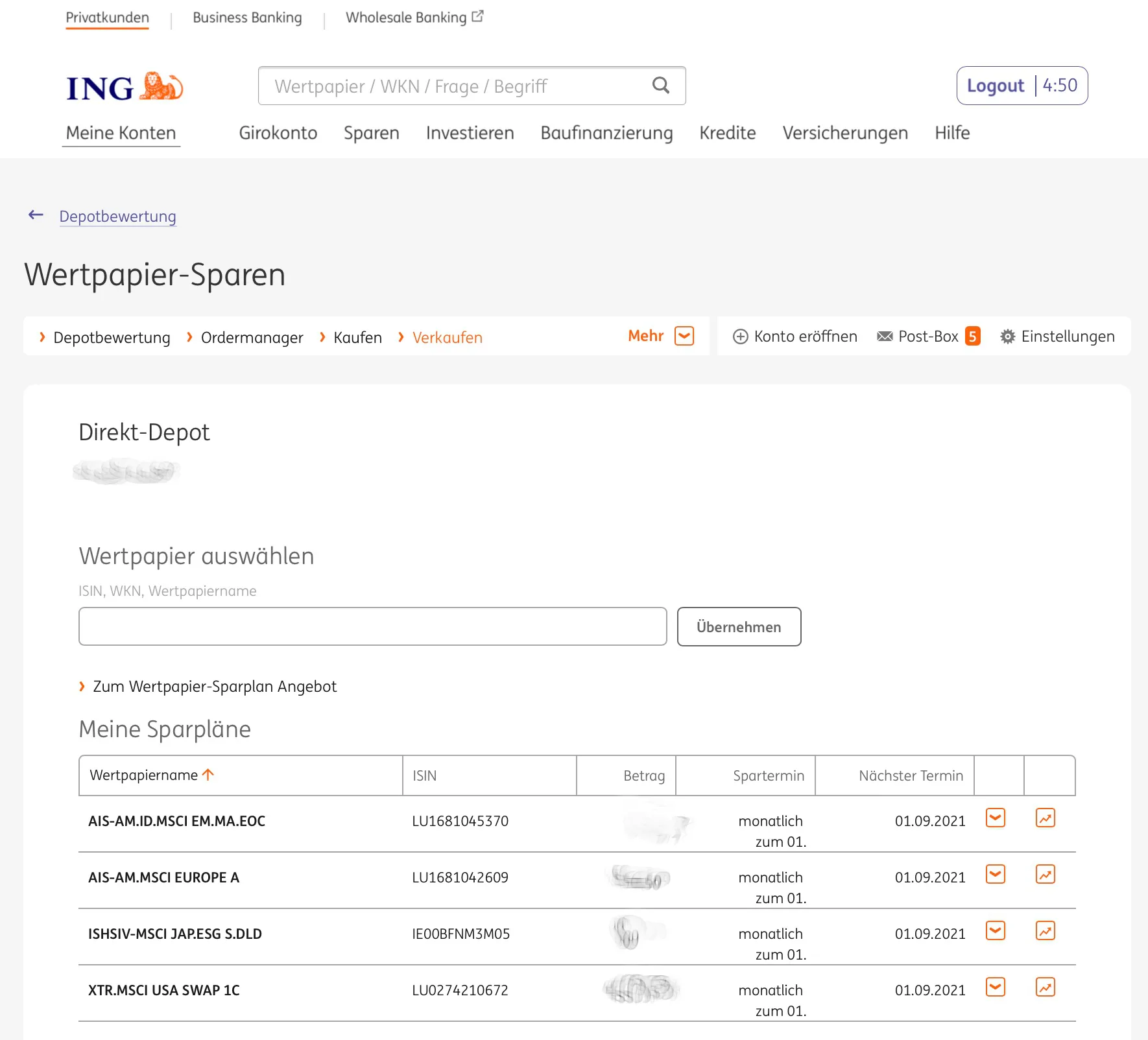Open the Post-Box link
The width and height of the screenshot is (1148, 1040).
pyautogui.click(x=928, y=337)
